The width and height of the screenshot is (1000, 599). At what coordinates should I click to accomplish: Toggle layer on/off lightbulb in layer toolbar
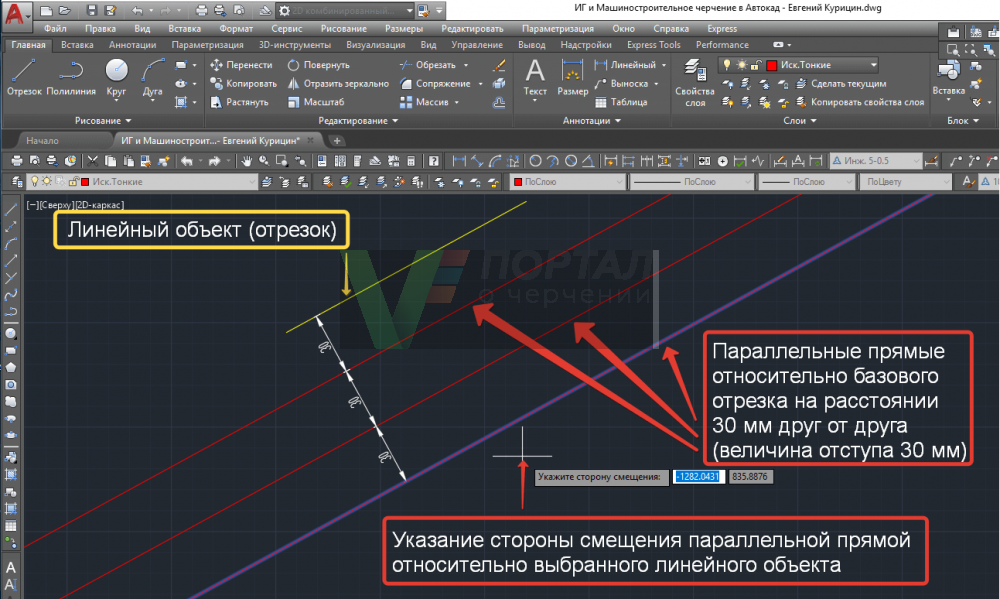34,182
